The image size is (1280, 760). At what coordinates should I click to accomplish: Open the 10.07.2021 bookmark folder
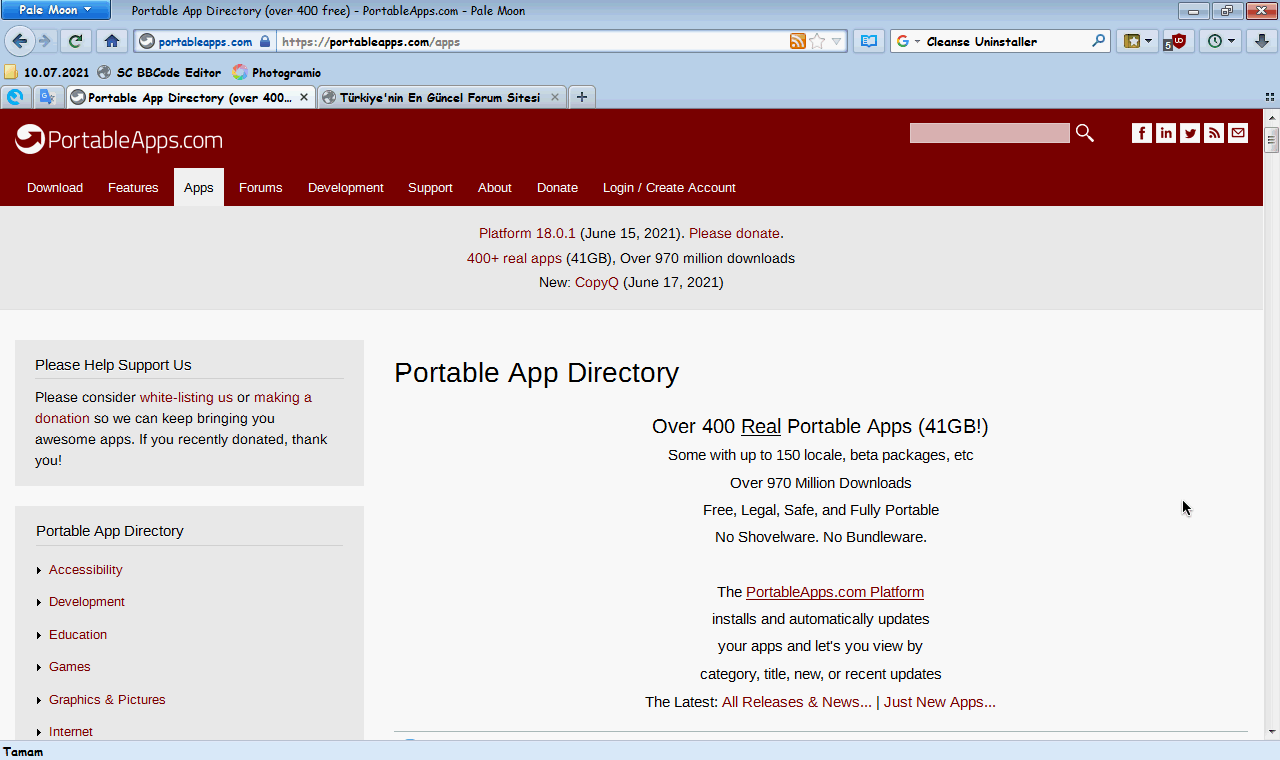click(x=47, y=72)
